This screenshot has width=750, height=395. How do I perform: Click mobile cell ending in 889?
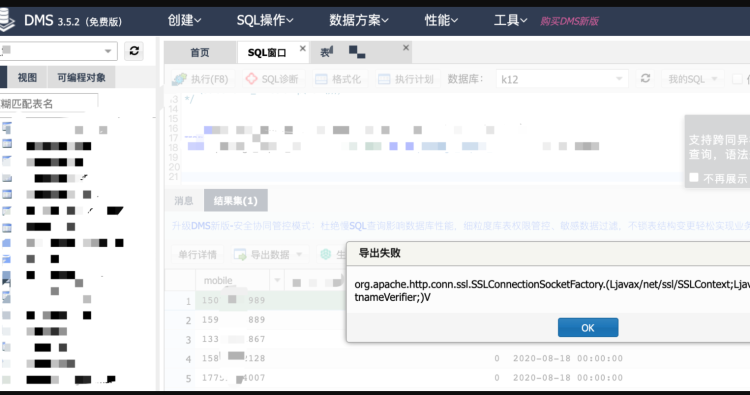(x=233, y=319)
